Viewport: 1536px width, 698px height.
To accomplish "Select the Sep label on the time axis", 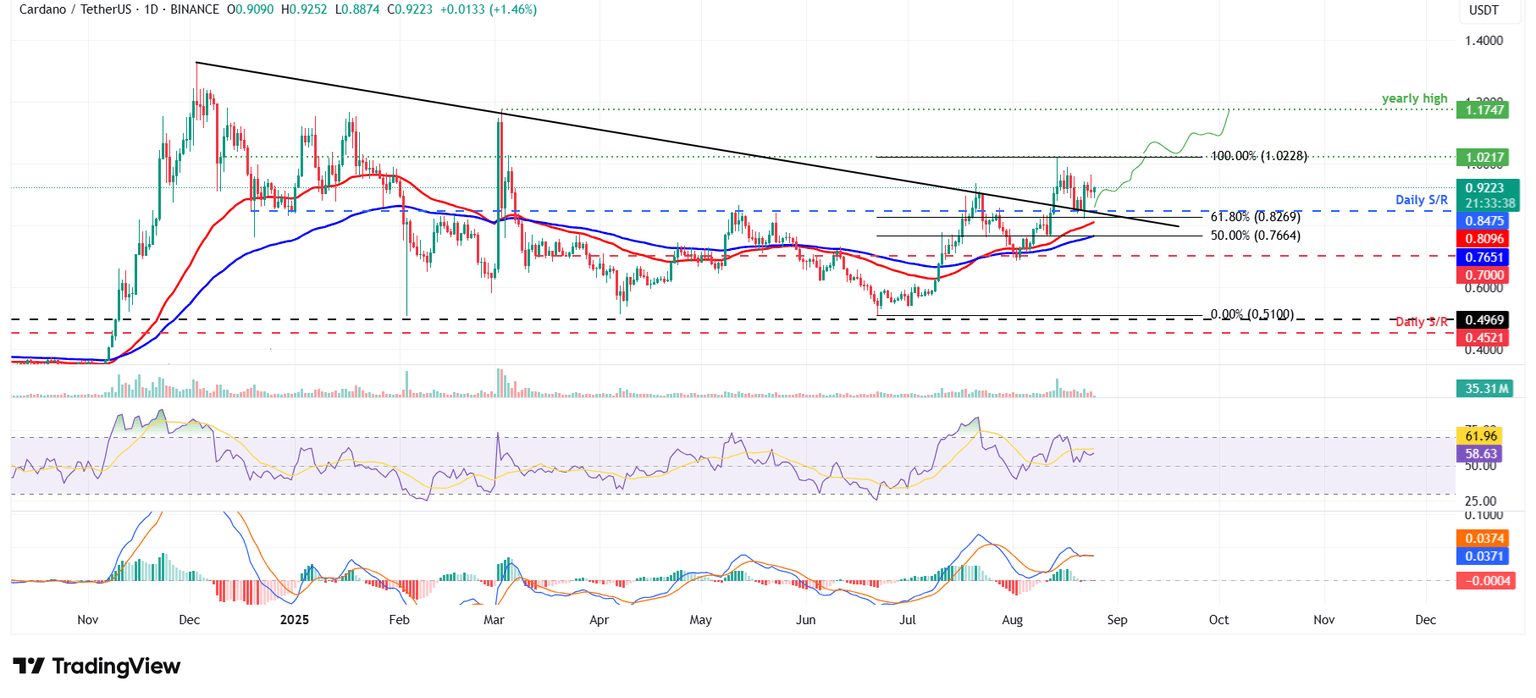I will [x=1116, y=620].
